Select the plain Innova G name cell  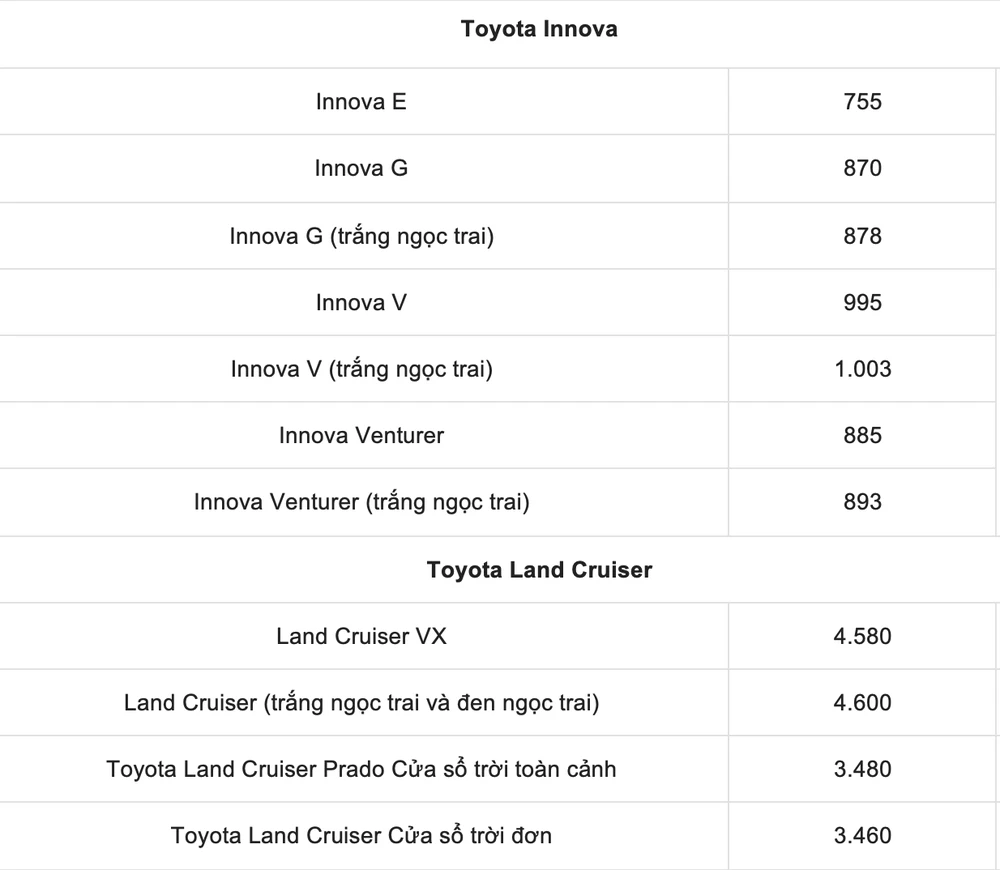361,169
